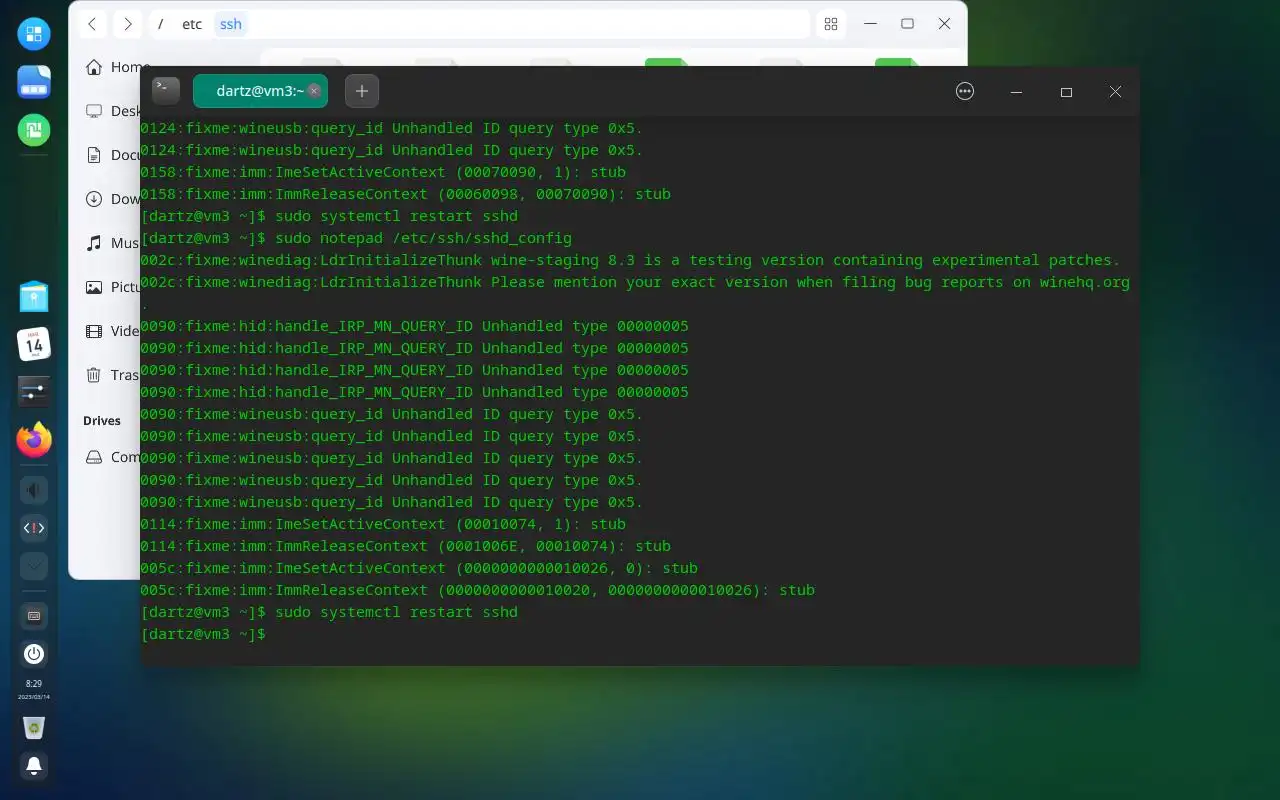Click the onscreen keyboard tray icon
The image size is (1280, 800).
[x=34, y=616]
